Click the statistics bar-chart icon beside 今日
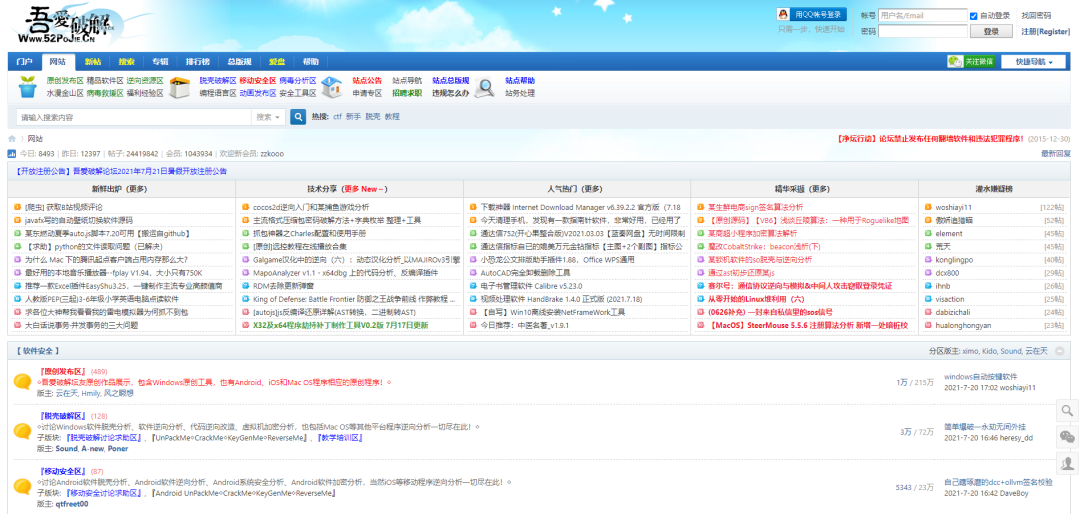Screen dimensions: 1080x514 coord(12,154)
